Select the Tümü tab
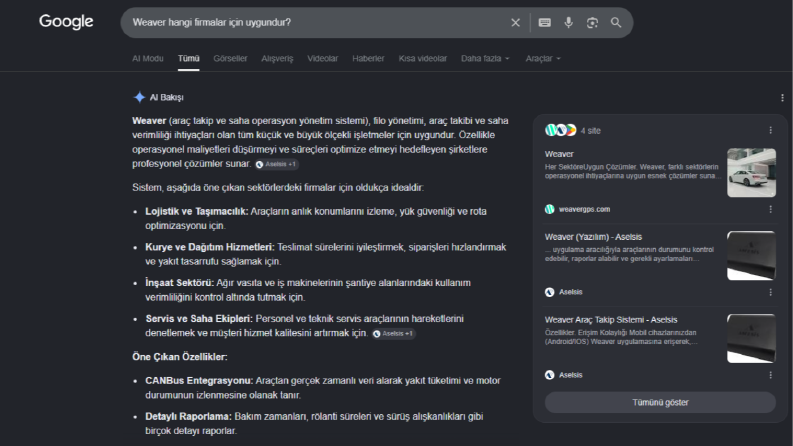 point(189,59)
